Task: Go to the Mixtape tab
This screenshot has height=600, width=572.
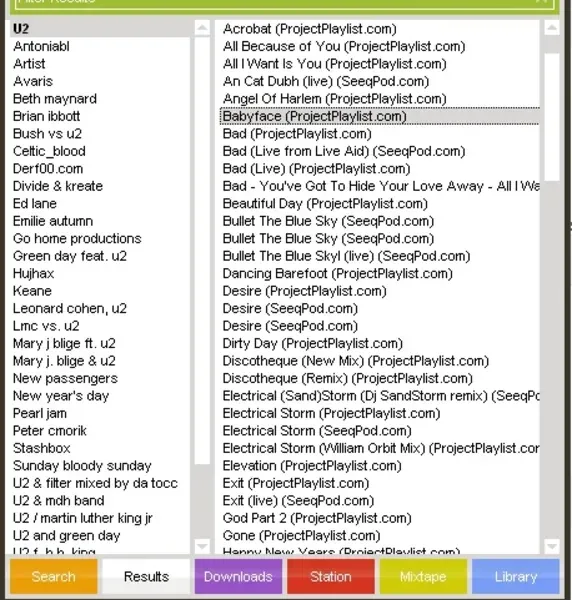Action: (x=423, y=576)
